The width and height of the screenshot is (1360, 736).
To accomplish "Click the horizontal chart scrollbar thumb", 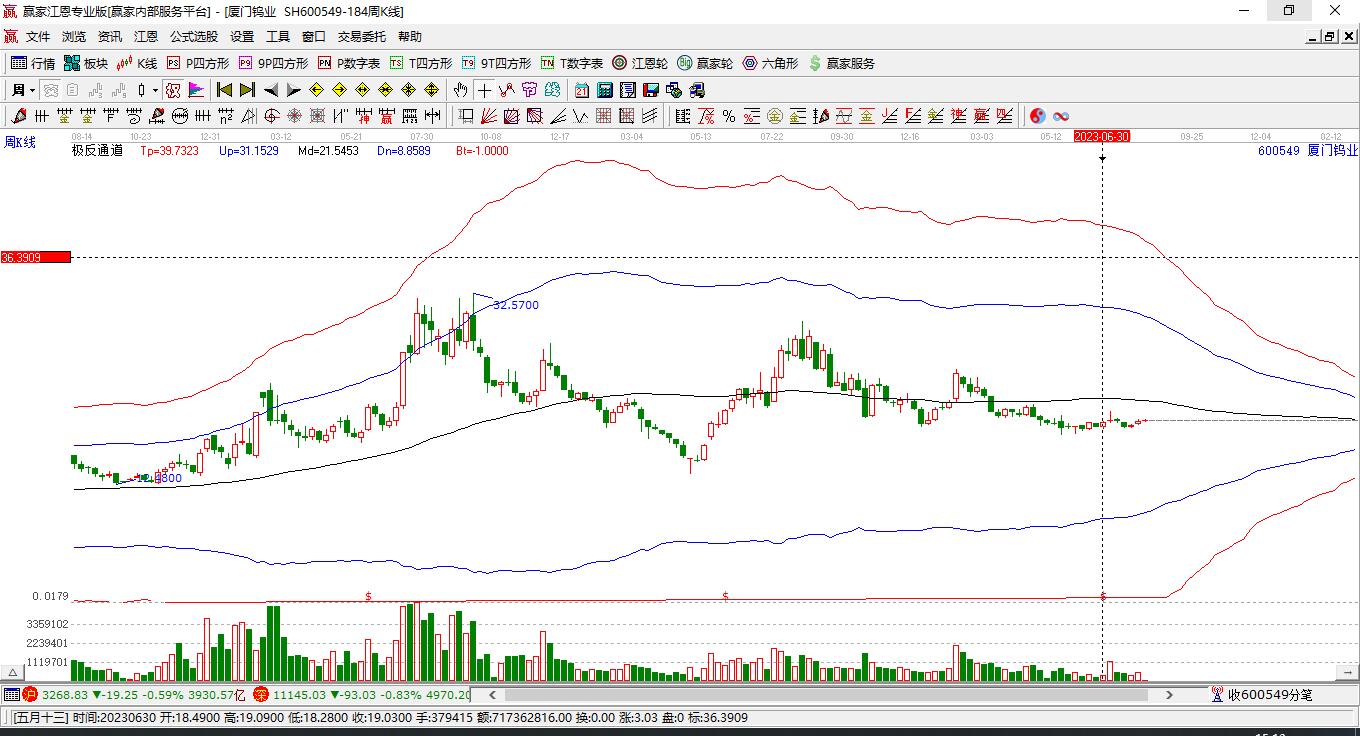I will pos(826,694).
